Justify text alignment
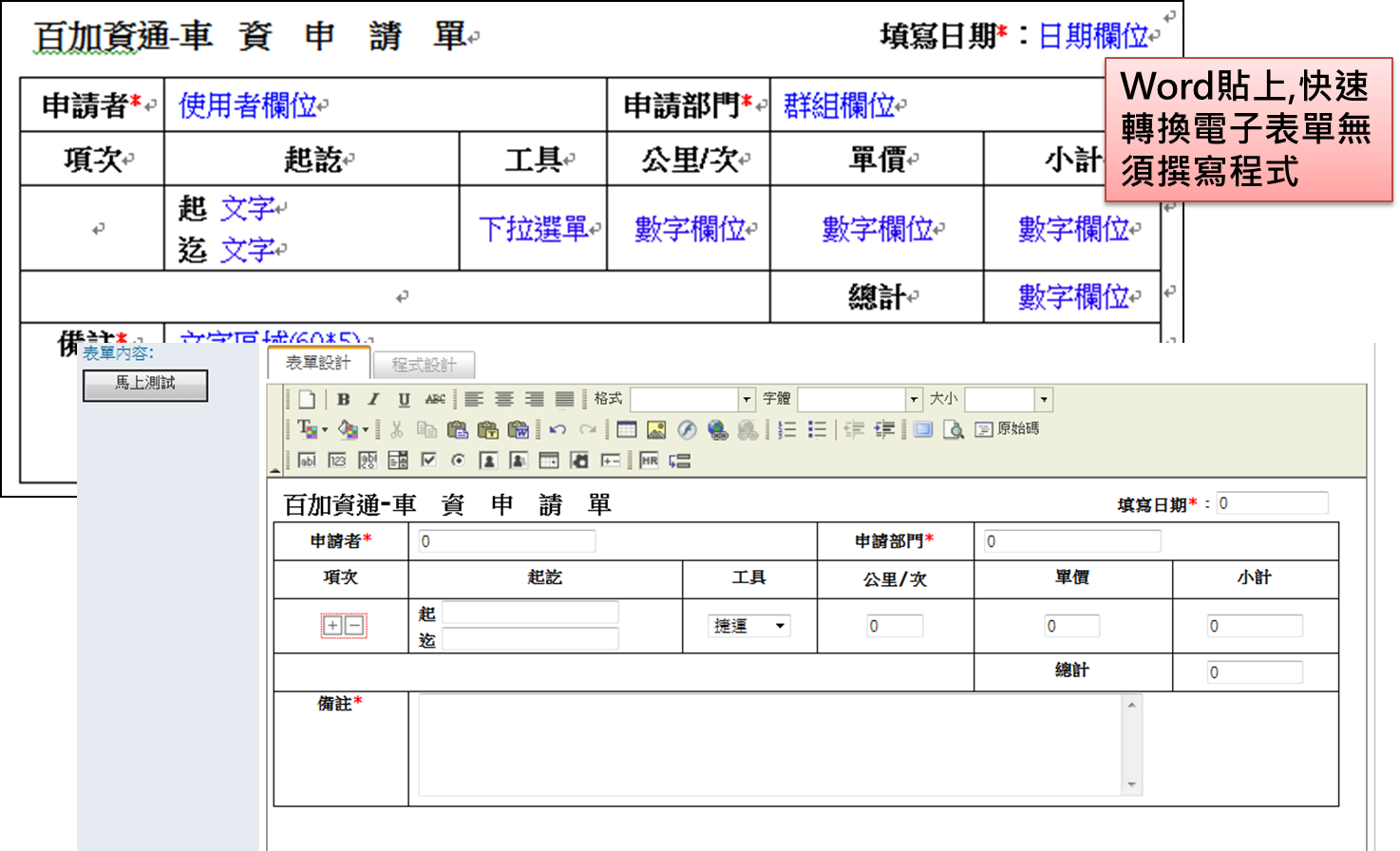 (565, 399)
